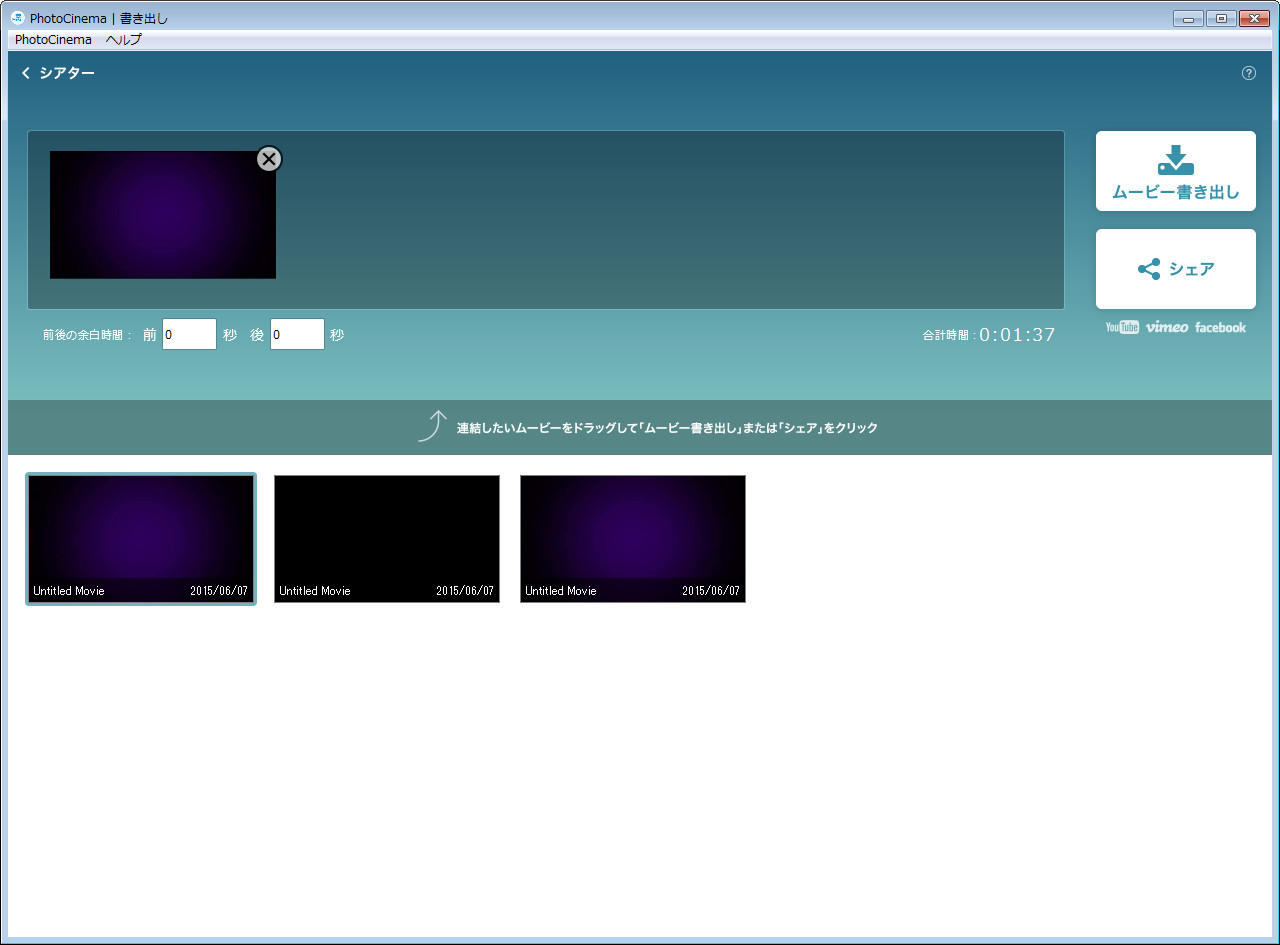1280x945 pixels.
Task: Close the PhotoCinema window
Action: [1253, 18]
